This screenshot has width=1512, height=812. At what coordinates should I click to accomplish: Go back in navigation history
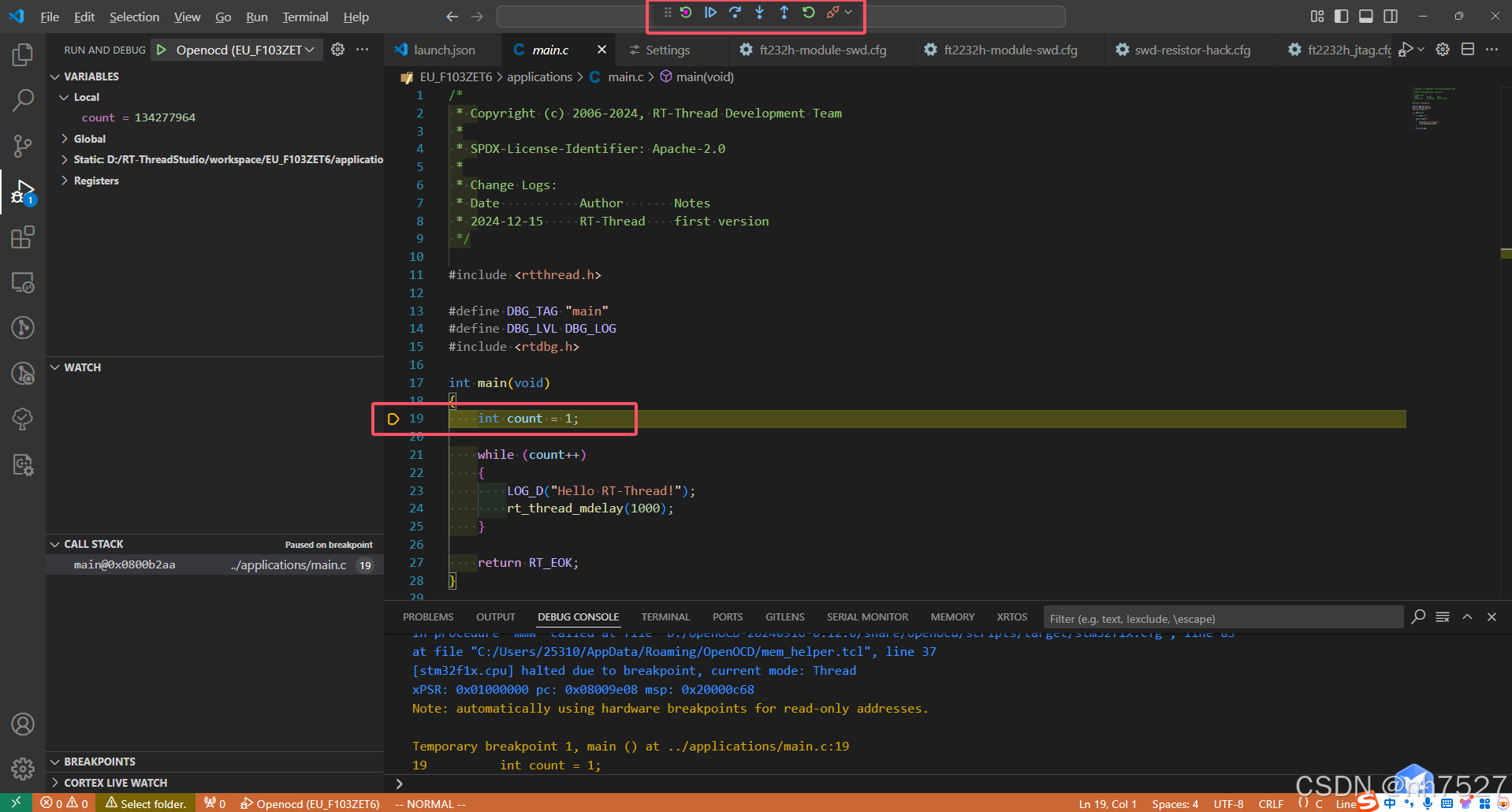point(452,16)
